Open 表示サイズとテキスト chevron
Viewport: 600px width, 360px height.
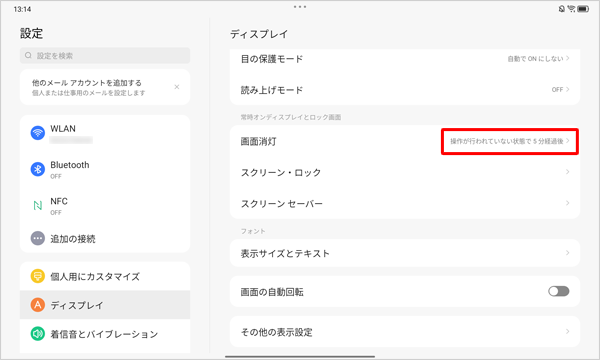(568, 253)
